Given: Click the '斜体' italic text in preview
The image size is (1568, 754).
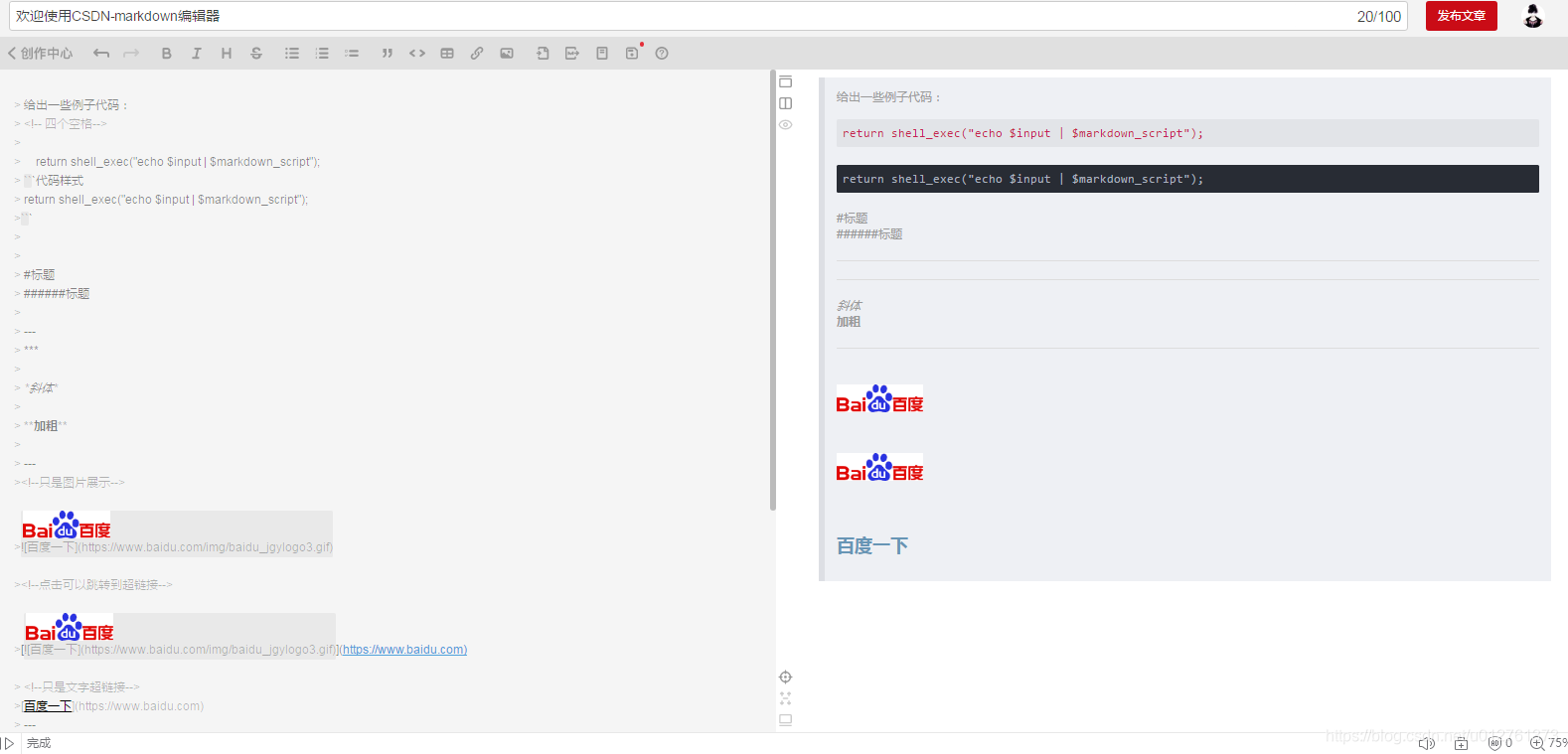Looking at the screenshot, I should pos(849,306).
